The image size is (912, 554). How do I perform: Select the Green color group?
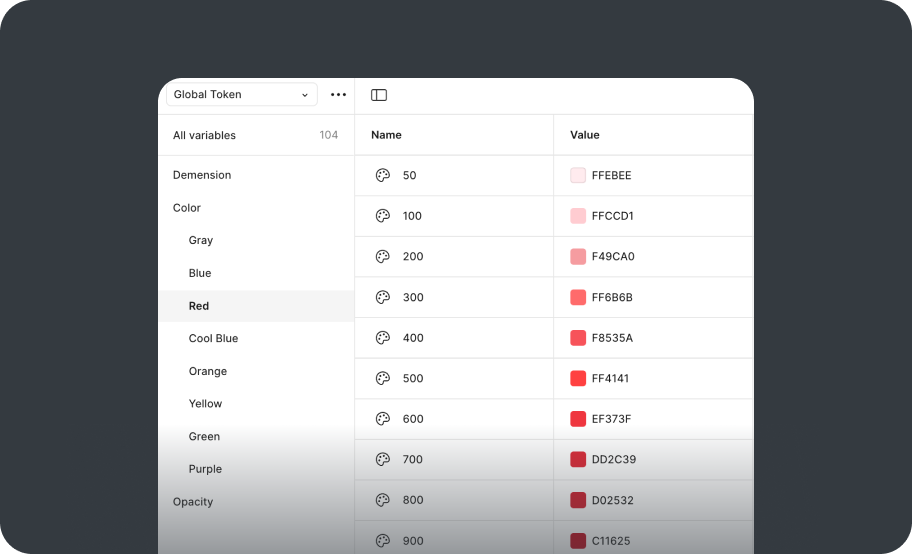(204, 436)
